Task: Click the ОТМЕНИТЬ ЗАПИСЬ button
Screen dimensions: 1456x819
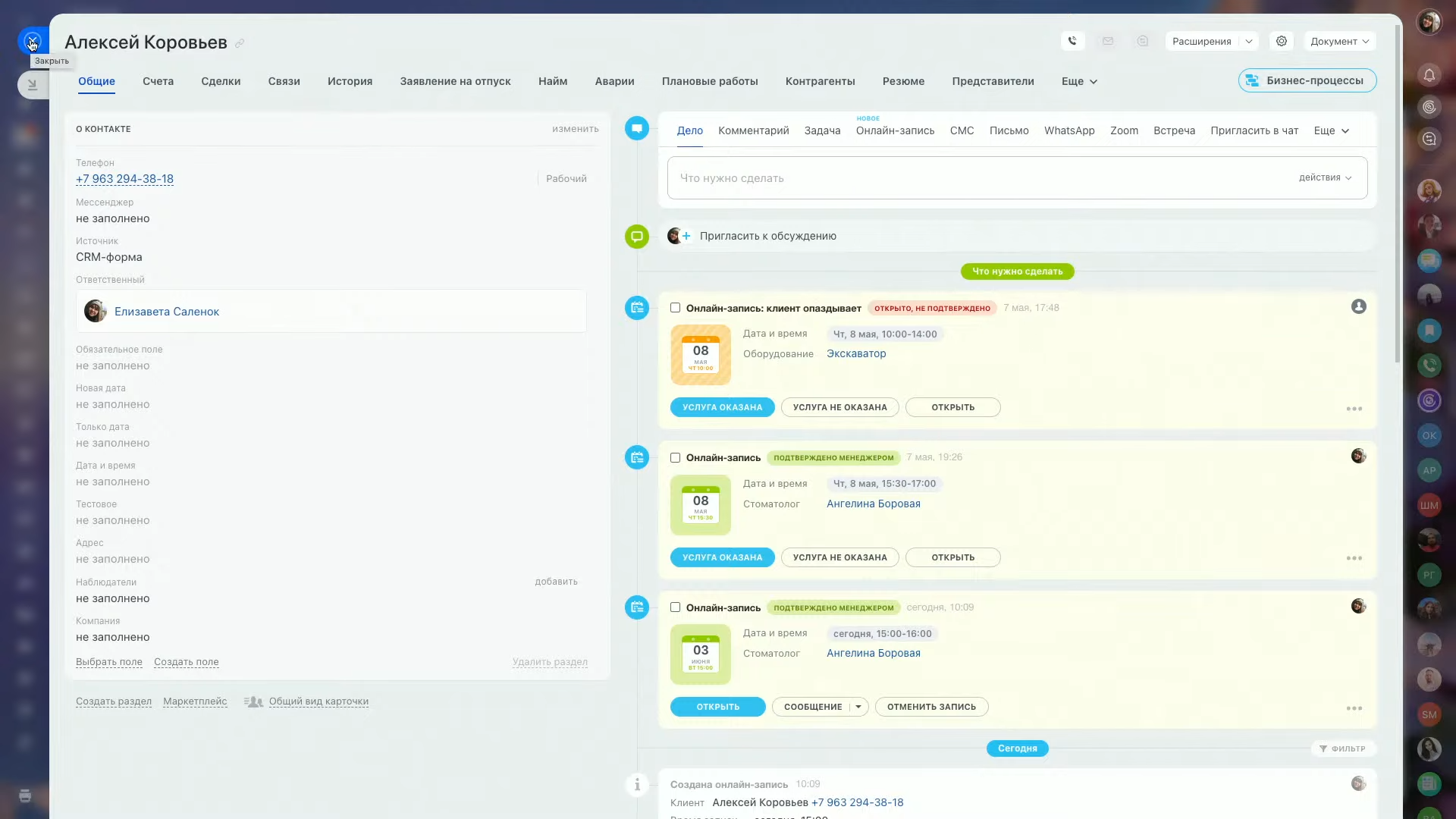Action: pos(931,707)
